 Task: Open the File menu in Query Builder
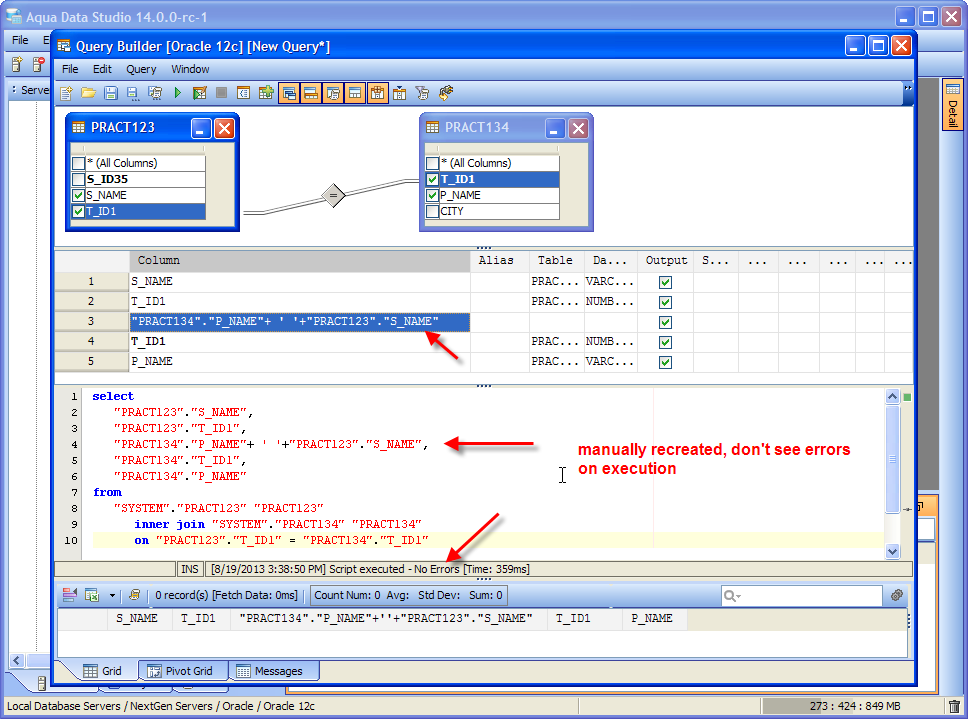point(70,69)
